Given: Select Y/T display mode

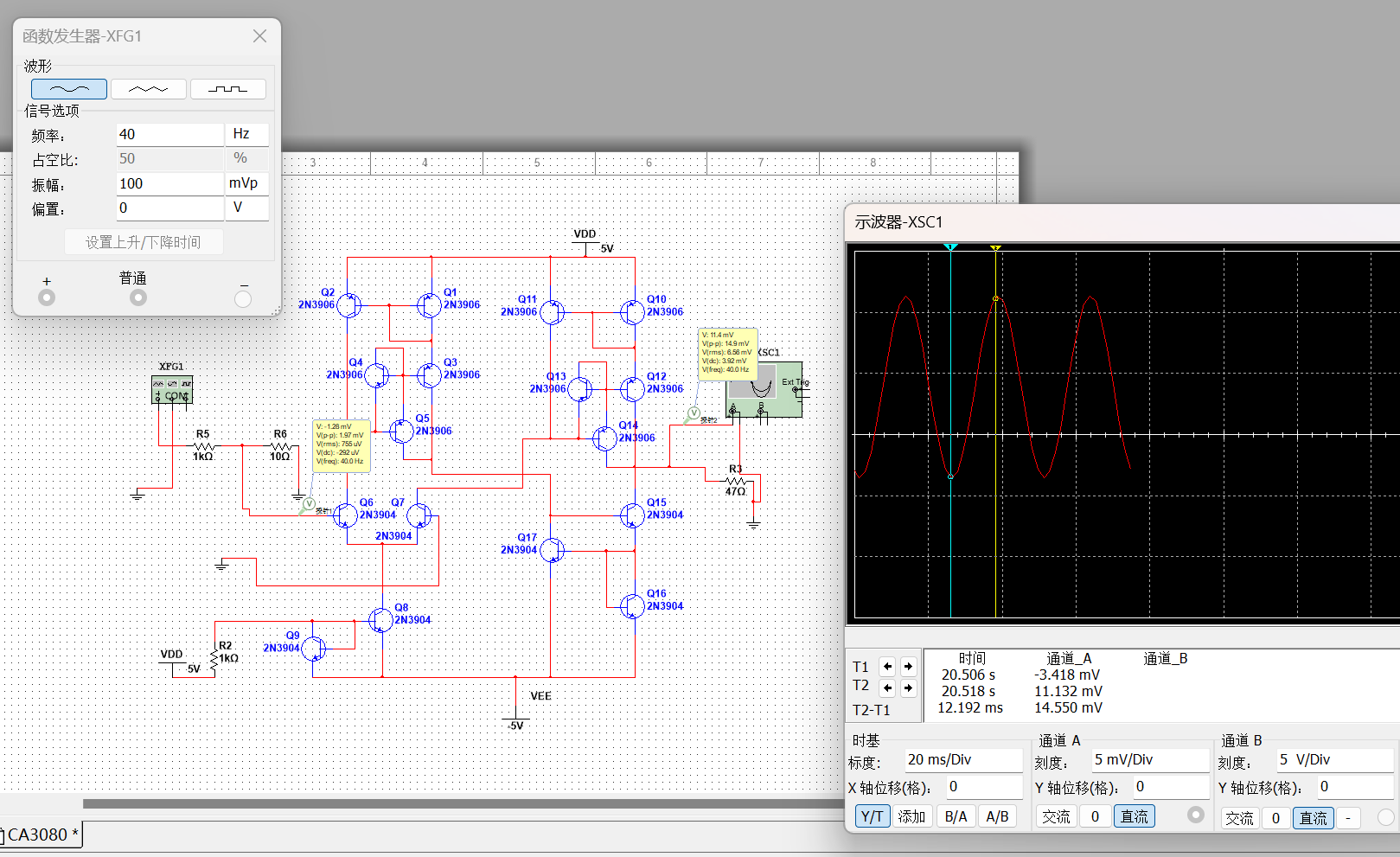Looking at the screenshot, I should pyautogui.click(x=873, y=816).
